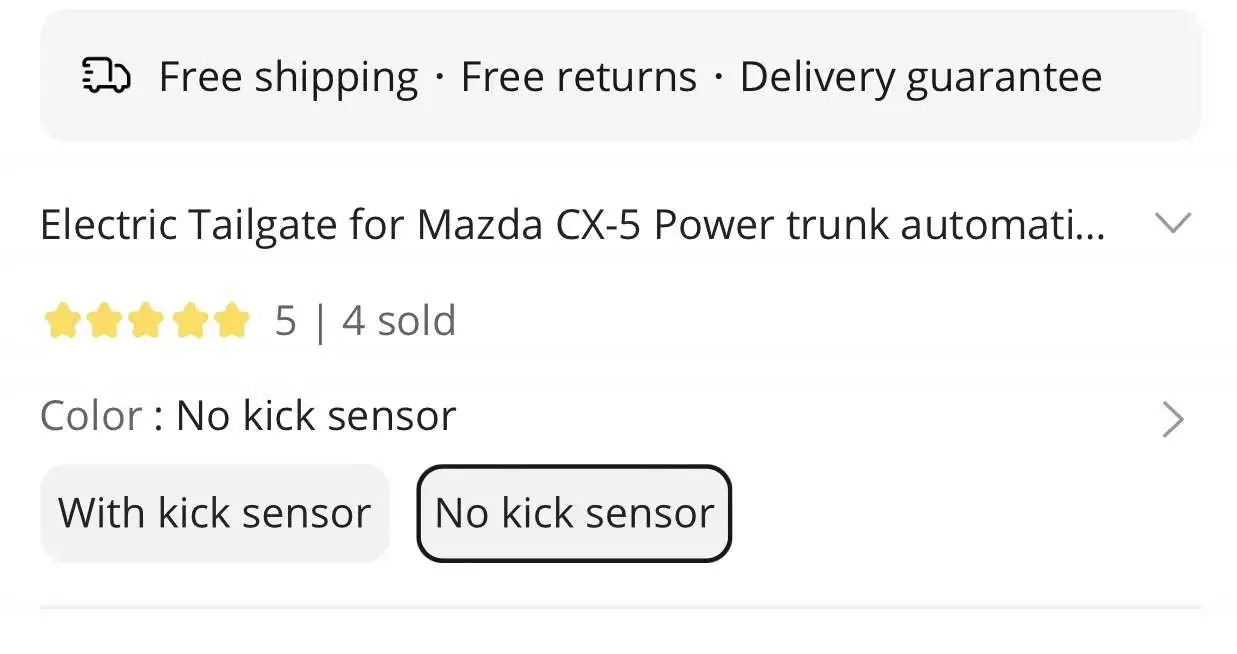Click the first yellow rating star
The image size is (1237, 654).
tap(62, 321)
